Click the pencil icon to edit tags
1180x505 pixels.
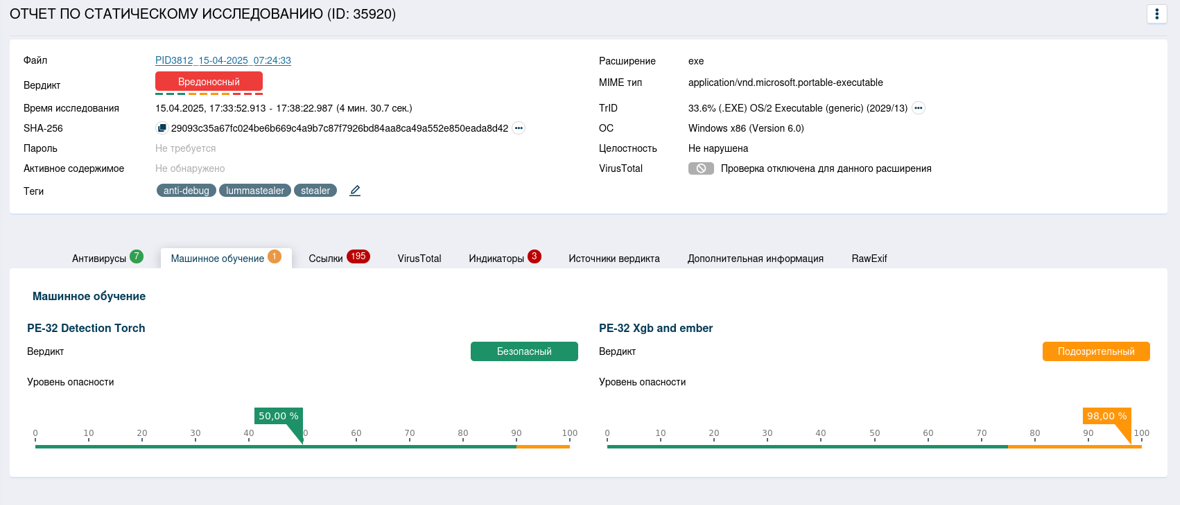pos(355,191)
